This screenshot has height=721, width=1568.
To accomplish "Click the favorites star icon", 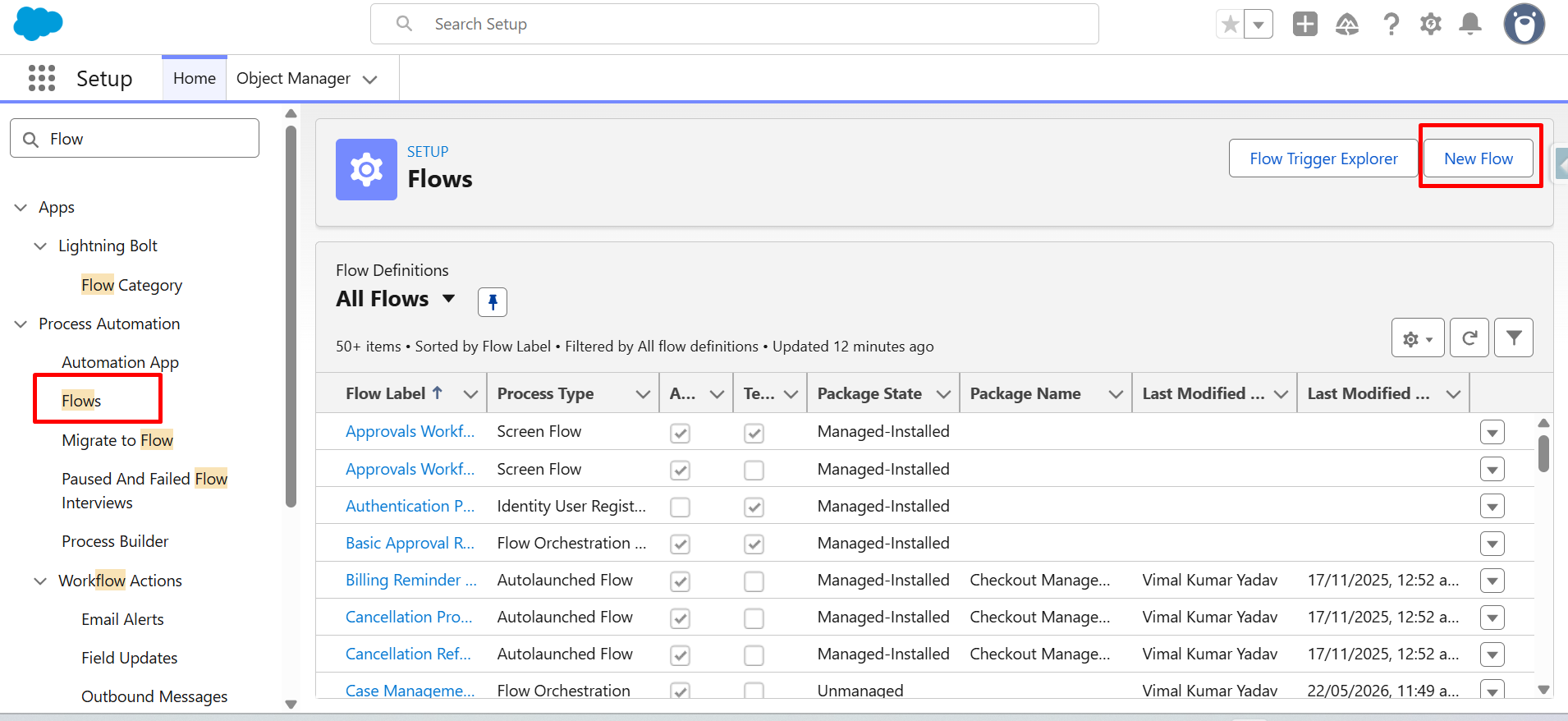I will pos(1230,25).
